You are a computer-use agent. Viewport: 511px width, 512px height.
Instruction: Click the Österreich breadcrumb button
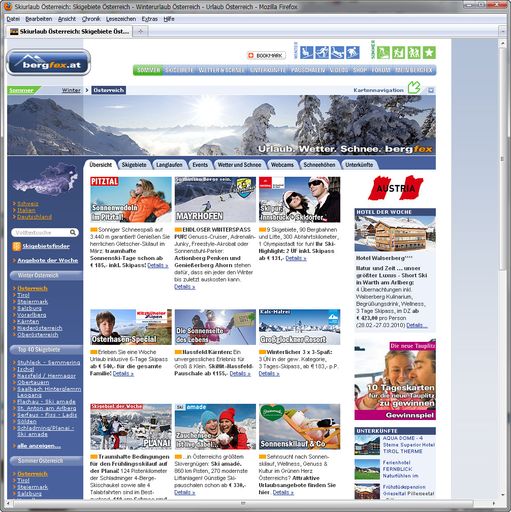point(109,90)
